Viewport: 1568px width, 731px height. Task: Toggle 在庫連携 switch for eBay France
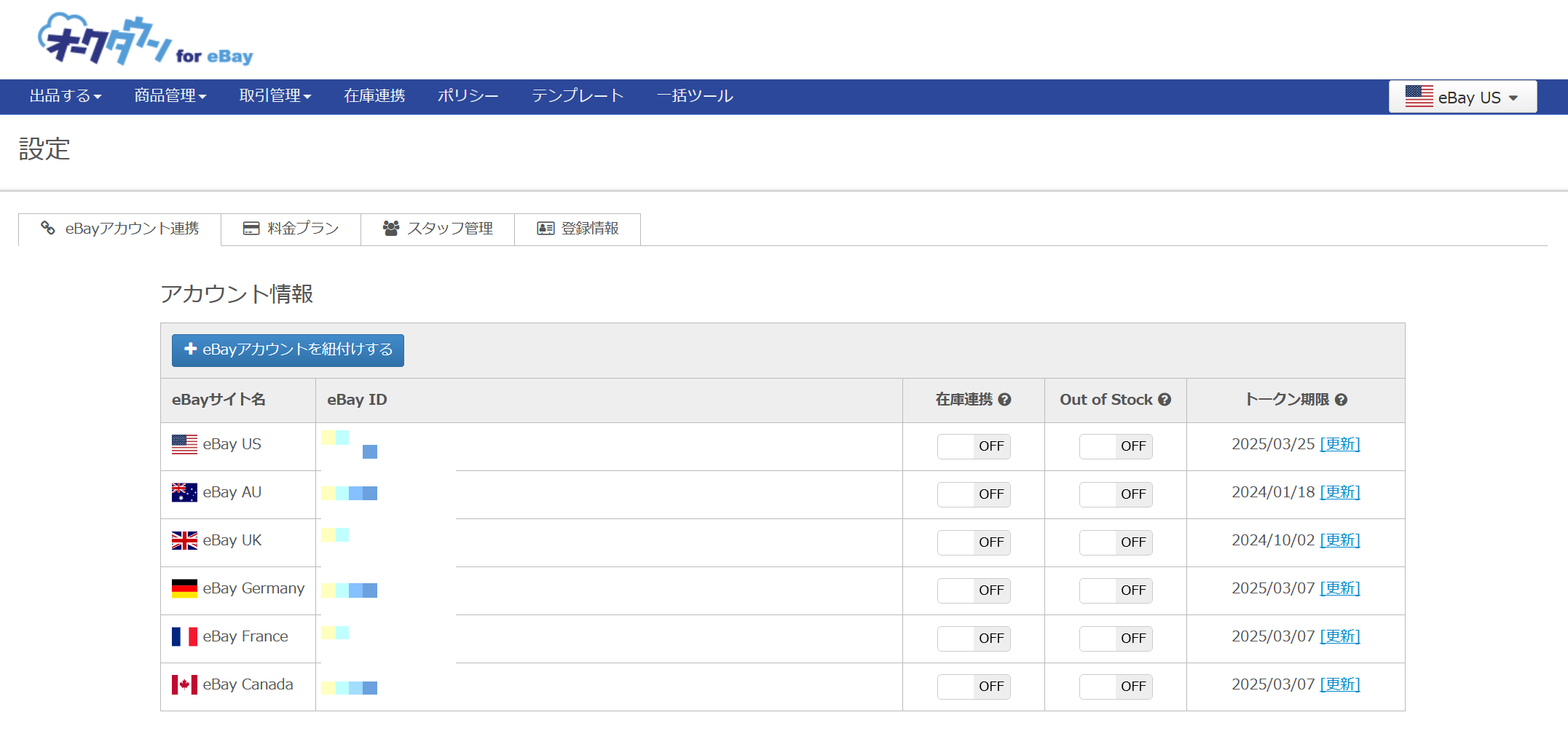coord(974,639)
